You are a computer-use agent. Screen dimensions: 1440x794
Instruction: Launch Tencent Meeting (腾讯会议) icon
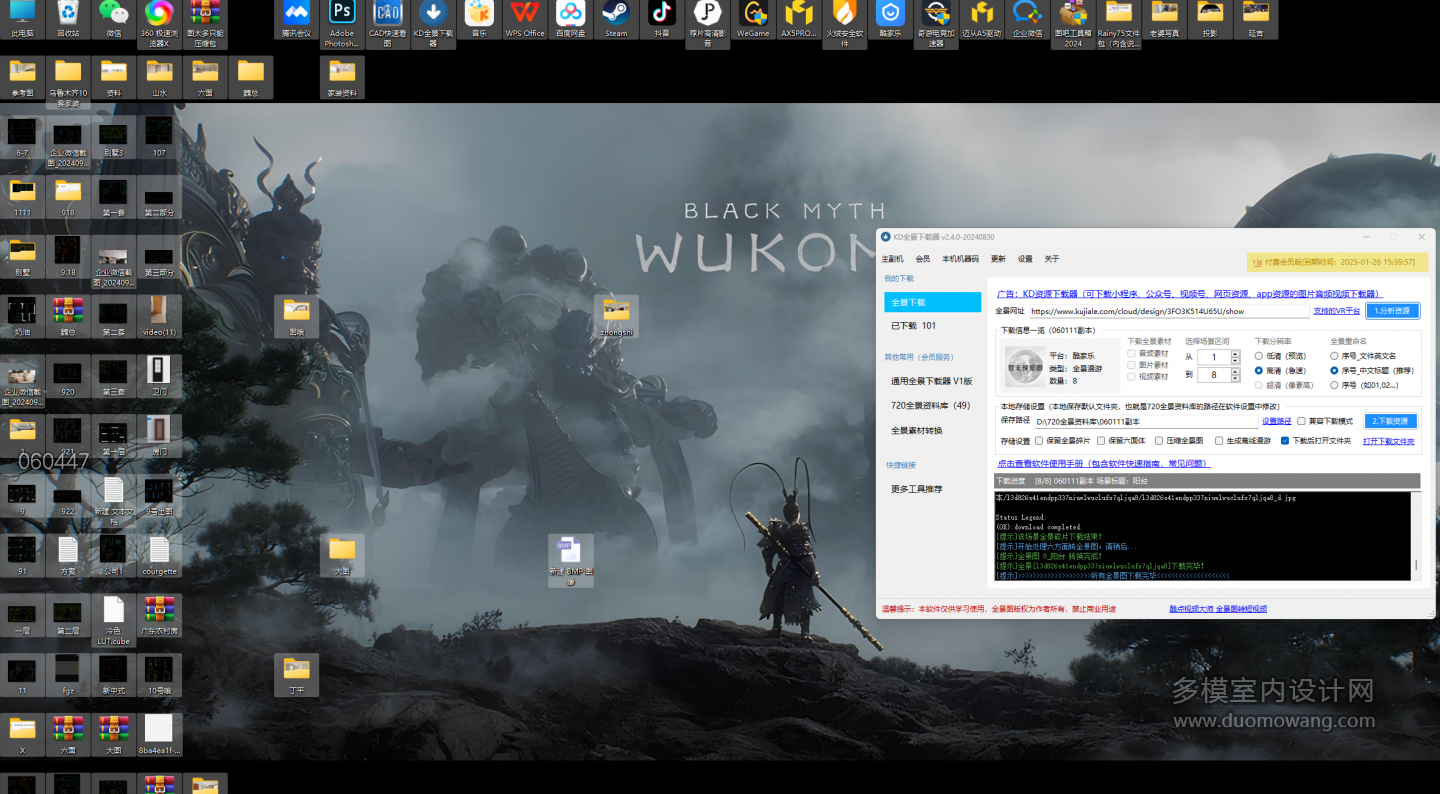(296, 14)
